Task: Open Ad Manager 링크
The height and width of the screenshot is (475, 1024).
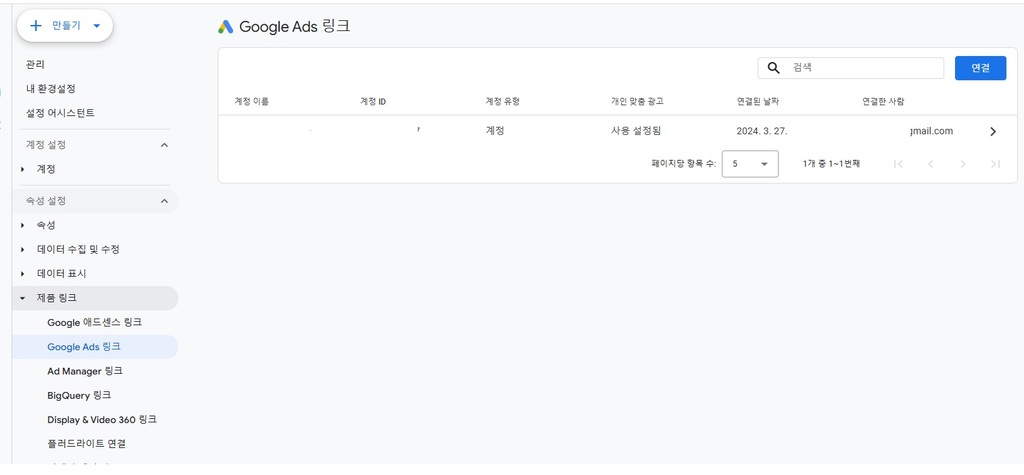Action: (x=85, y=371)
